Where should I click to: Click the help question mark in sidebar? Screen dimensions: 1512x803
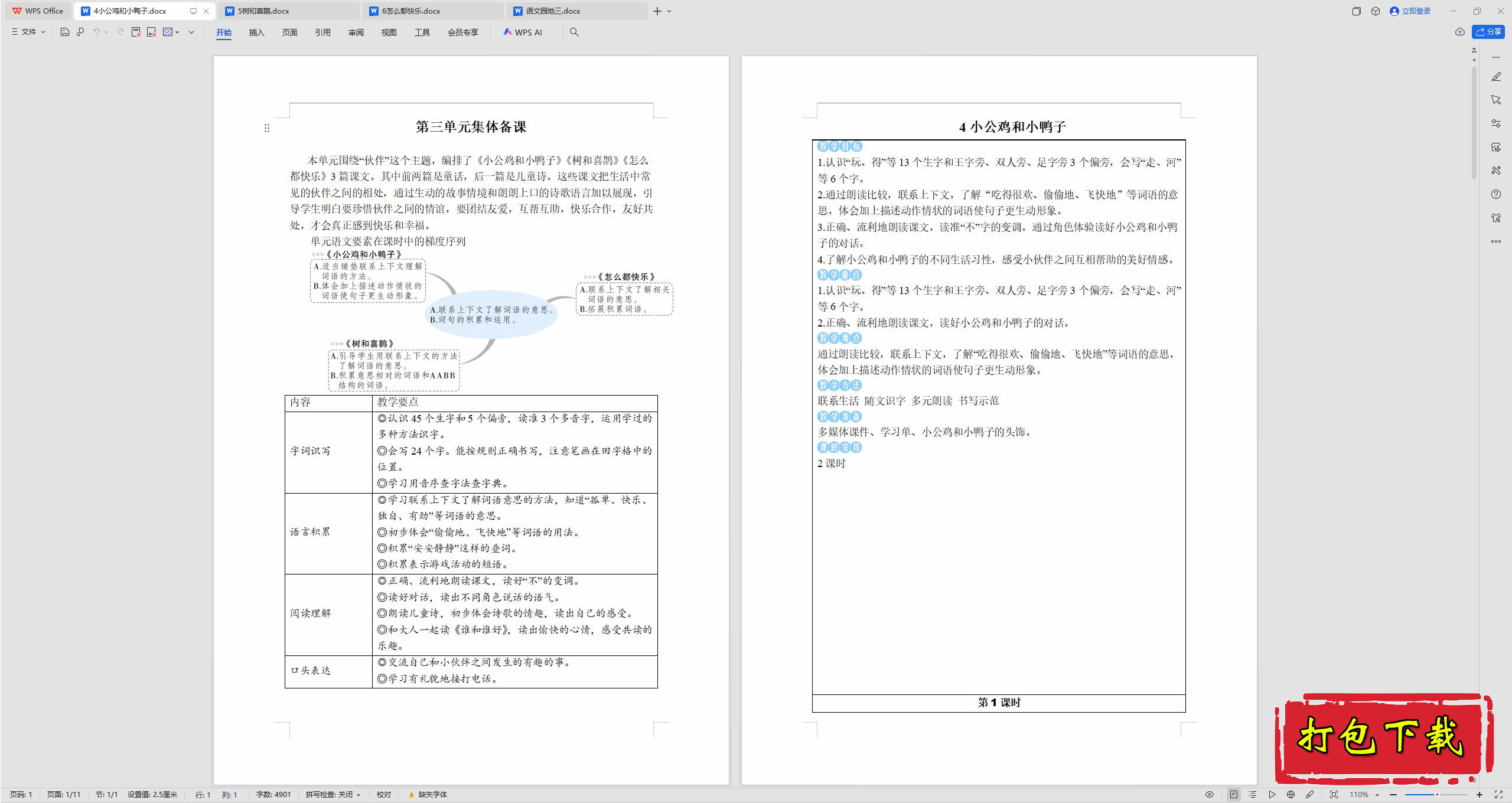point(1495,194)
